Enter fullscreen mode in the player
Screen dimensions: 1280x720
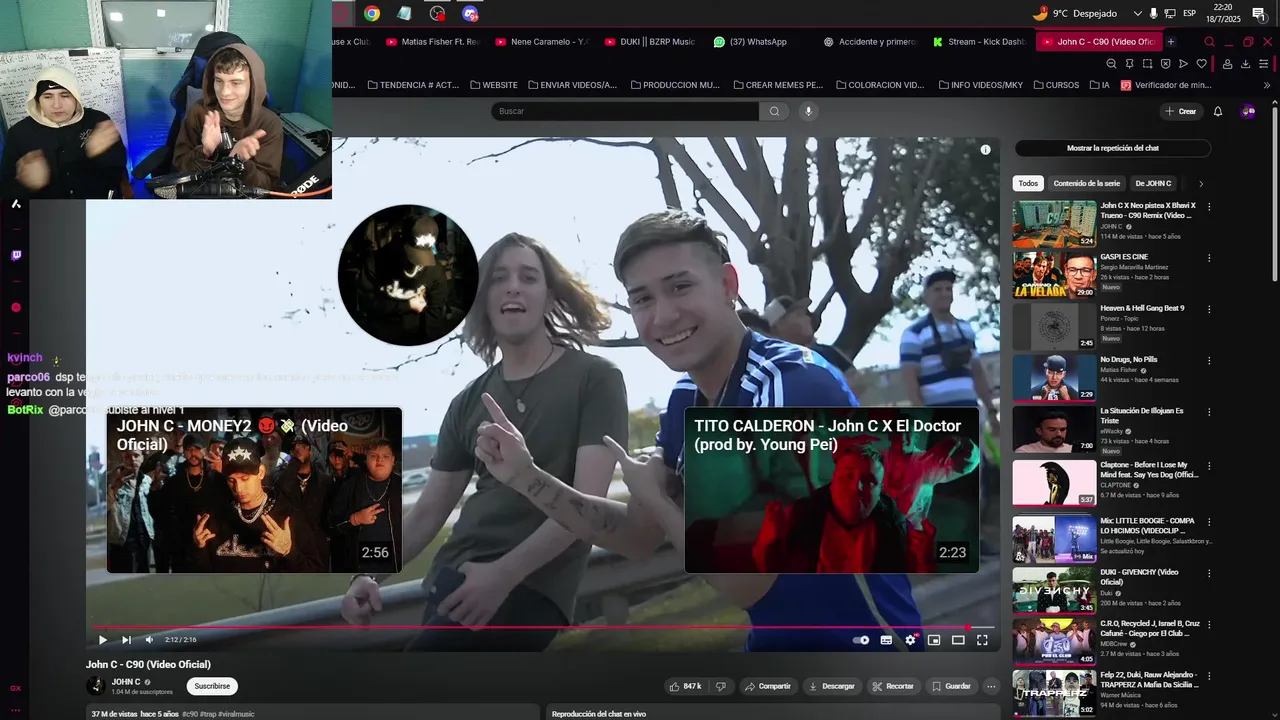click(x=982, y=640)
